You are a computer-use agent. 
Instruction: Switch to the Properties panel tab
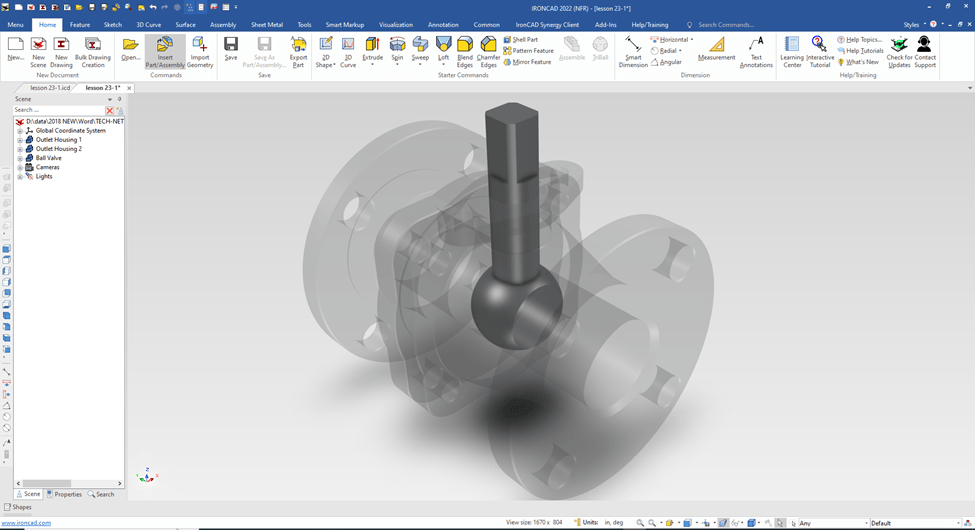click(x=65, y=494)
